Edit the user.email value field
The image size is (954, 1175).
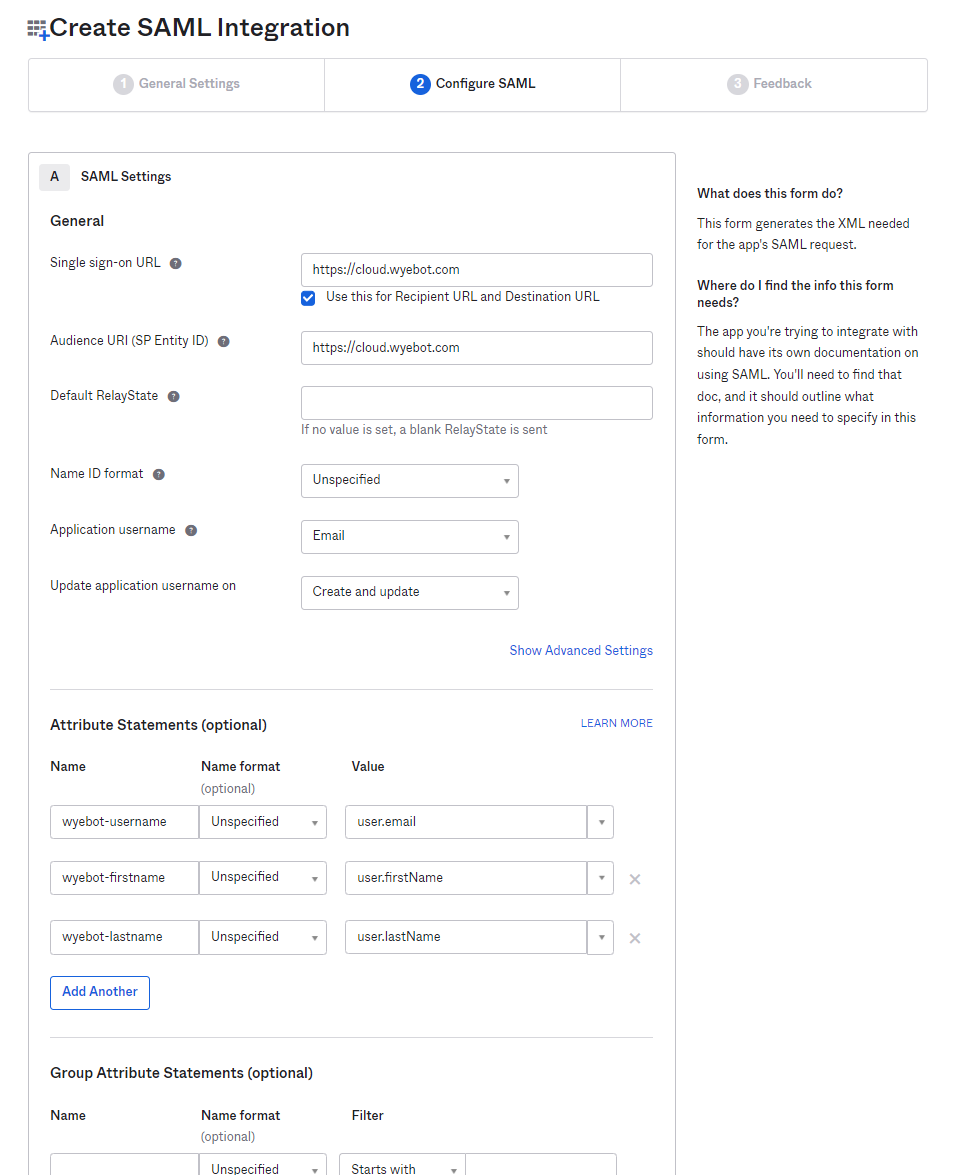pyautogui.click(x=466, y=822)
